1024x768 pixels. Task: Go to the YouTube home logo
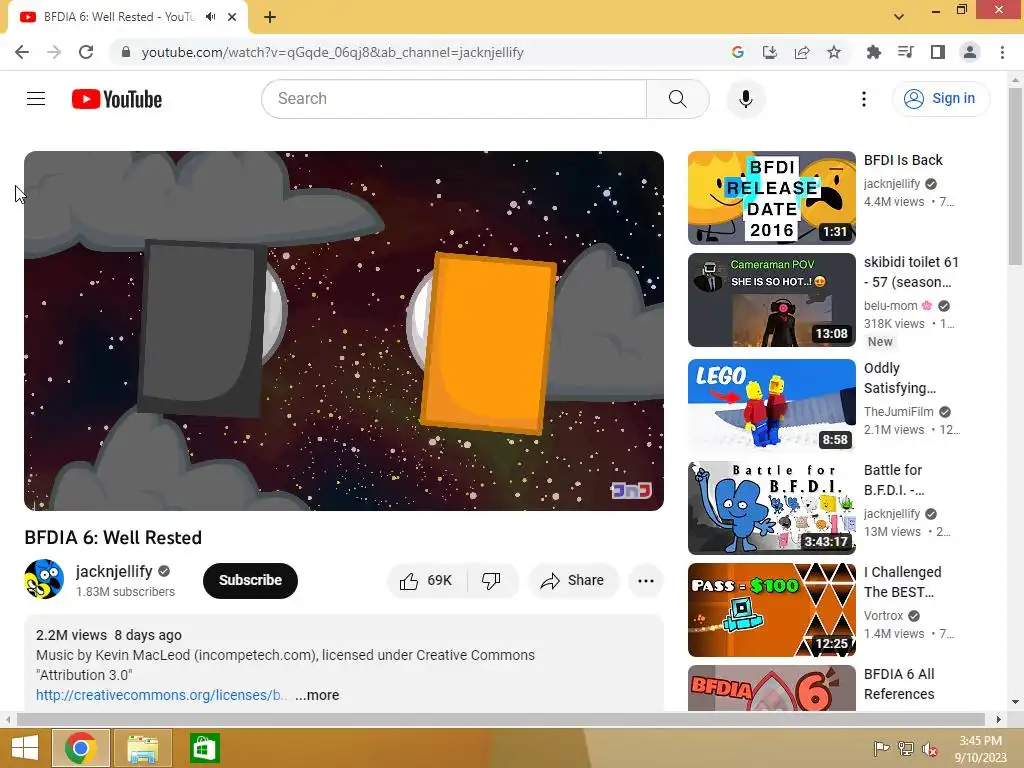pos(117,99)
